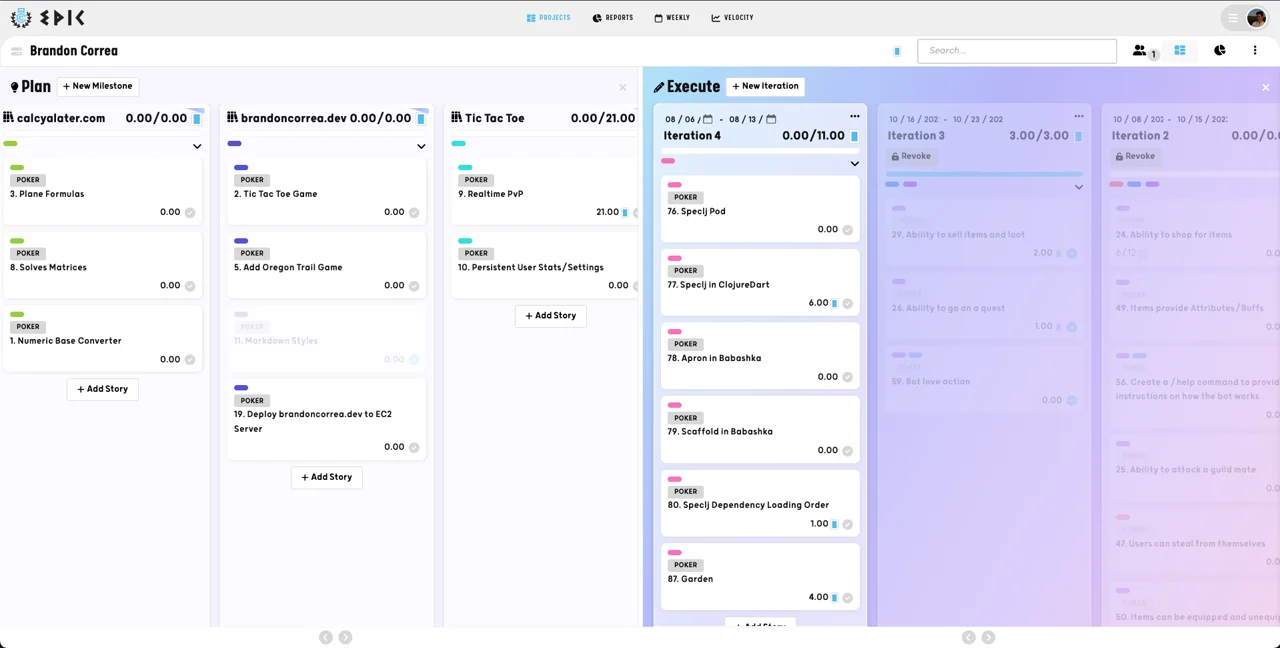Click the pink label pill under Iteration 4 header
The width and height of the screenshot is (1280, 648).
(668, 161)
